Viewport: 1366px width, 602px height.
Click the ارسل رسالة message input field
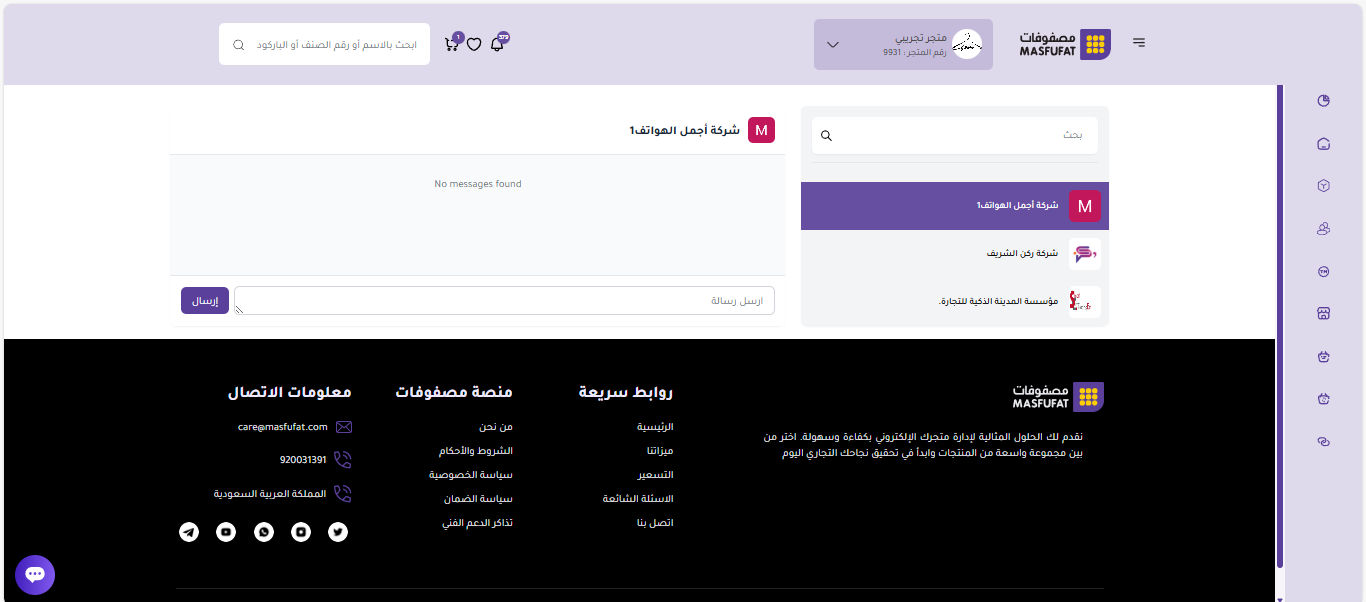pyautogui.click(x=504, y=301)
